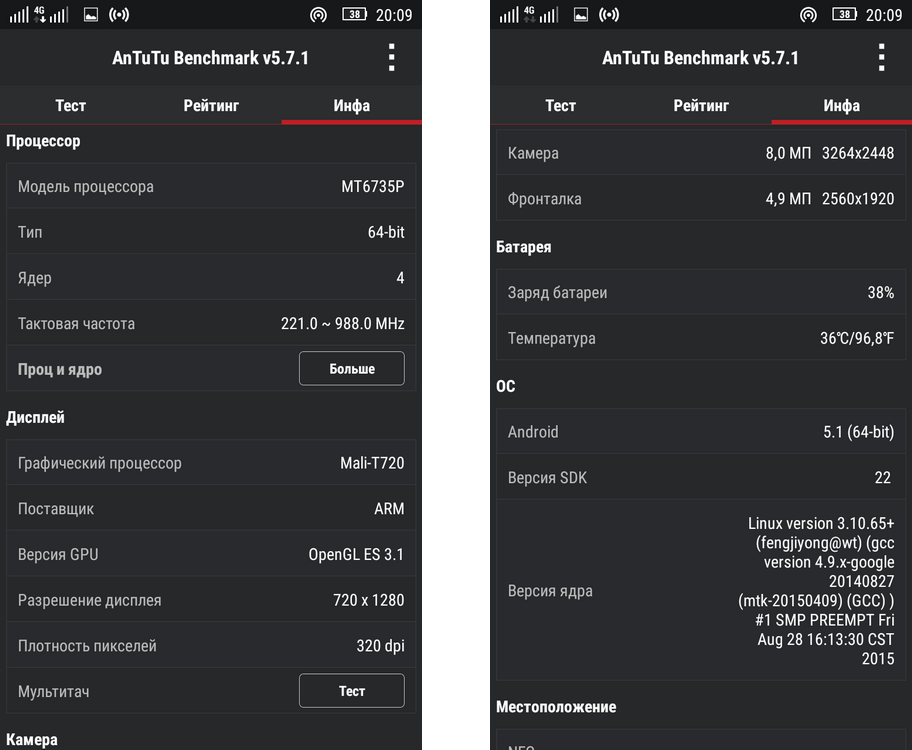Image resolution: width=912 pixels, height=750 pixels.
Task: Tap Местоположение section header
Action: (556, 707)
